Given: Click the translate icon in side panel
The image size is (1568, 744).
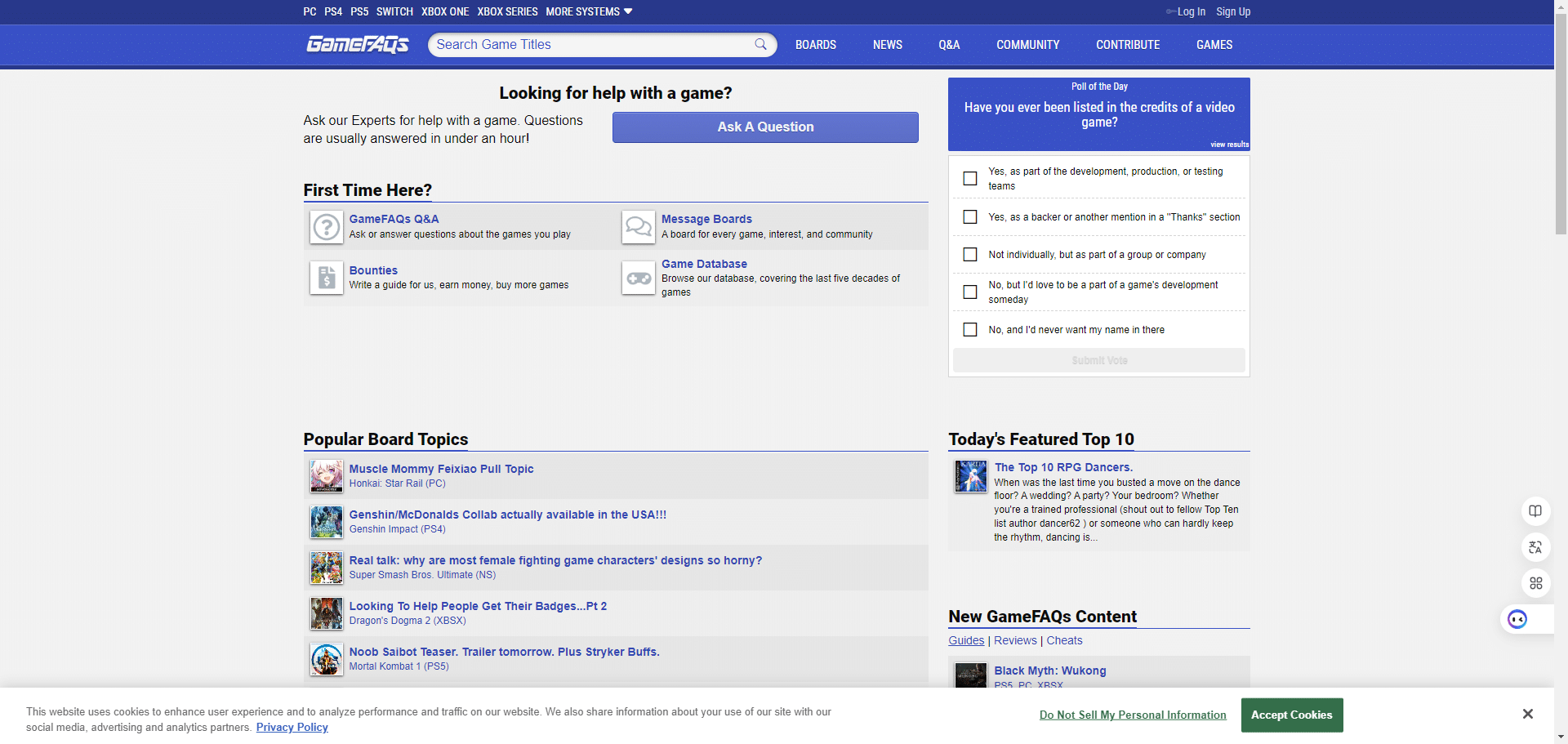Looking at the screenshot, I should [x=1535, y=547].
